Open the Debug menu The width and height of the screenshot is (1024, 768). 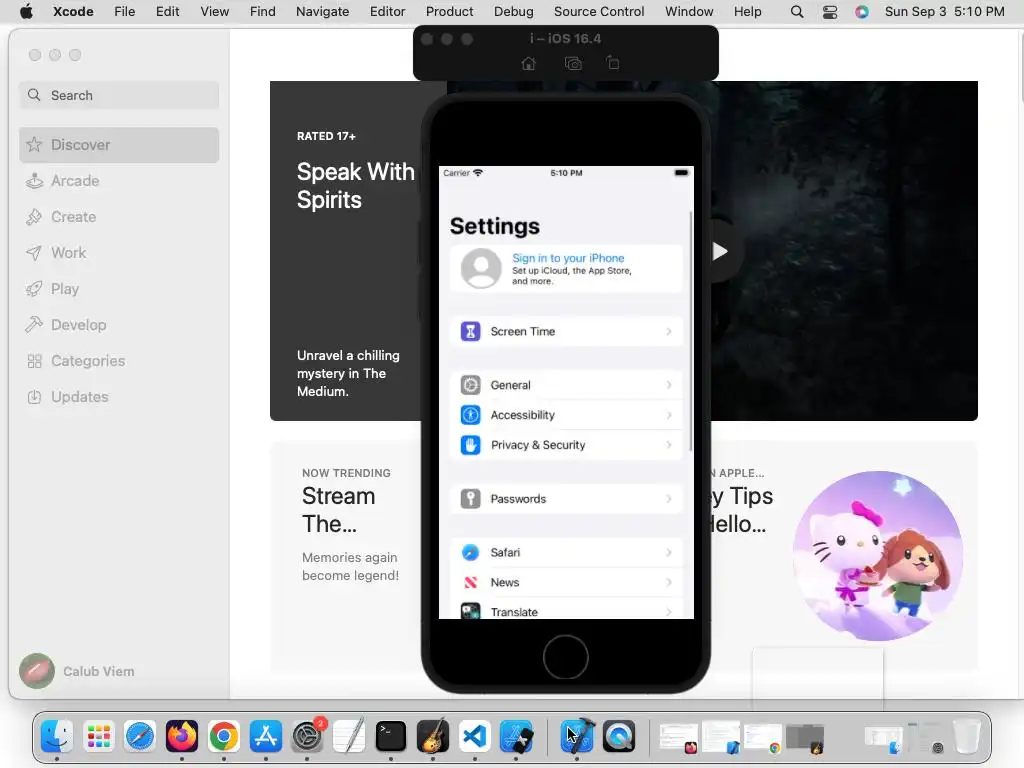[x=513, y=12]
